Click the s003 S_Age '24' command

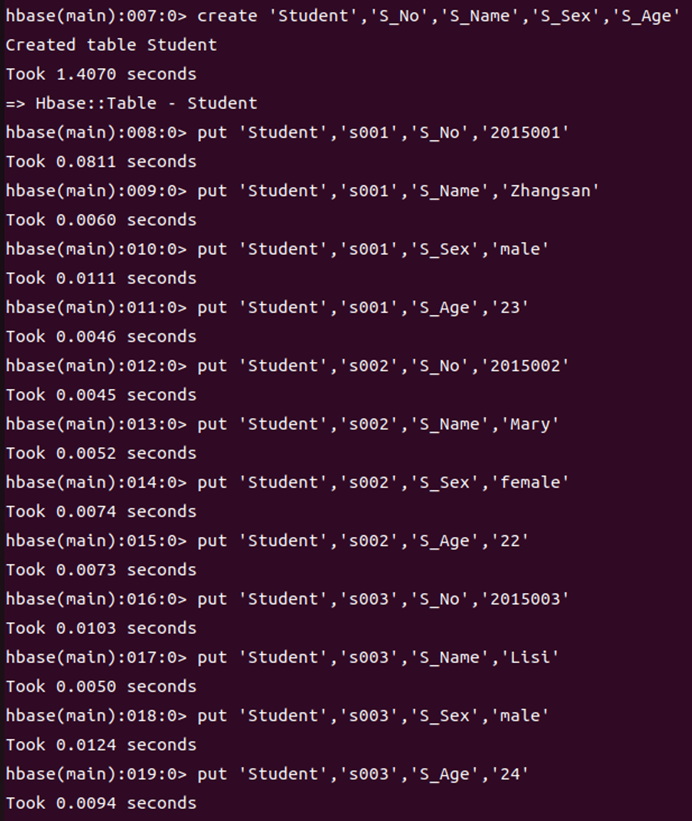pyautogui.click(x=267, y=774)
